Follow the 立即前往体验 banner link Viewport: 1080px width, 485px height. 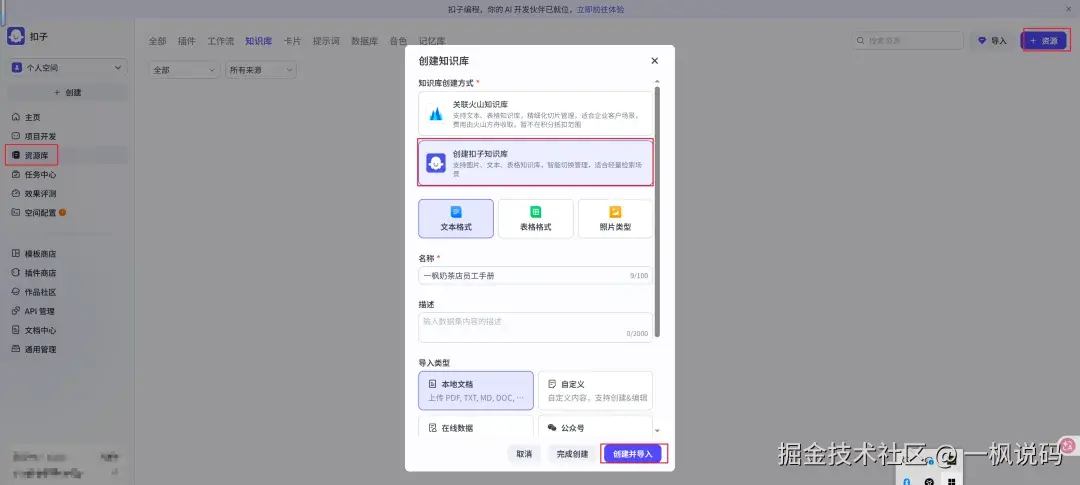click(x=601, y=10)
